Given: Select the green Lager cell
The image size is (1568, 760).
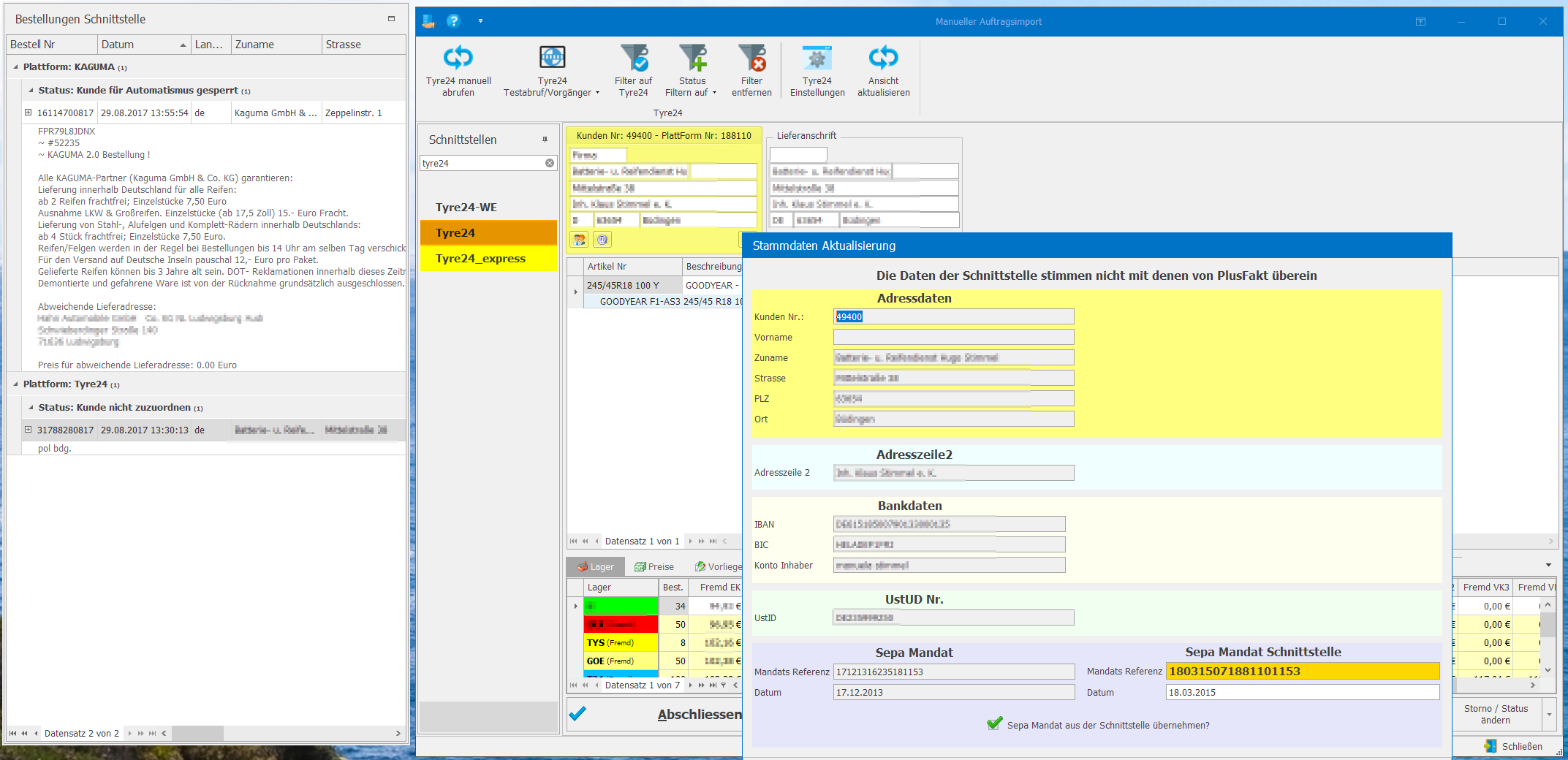Looking at the screenshot, I should point(621,606).
